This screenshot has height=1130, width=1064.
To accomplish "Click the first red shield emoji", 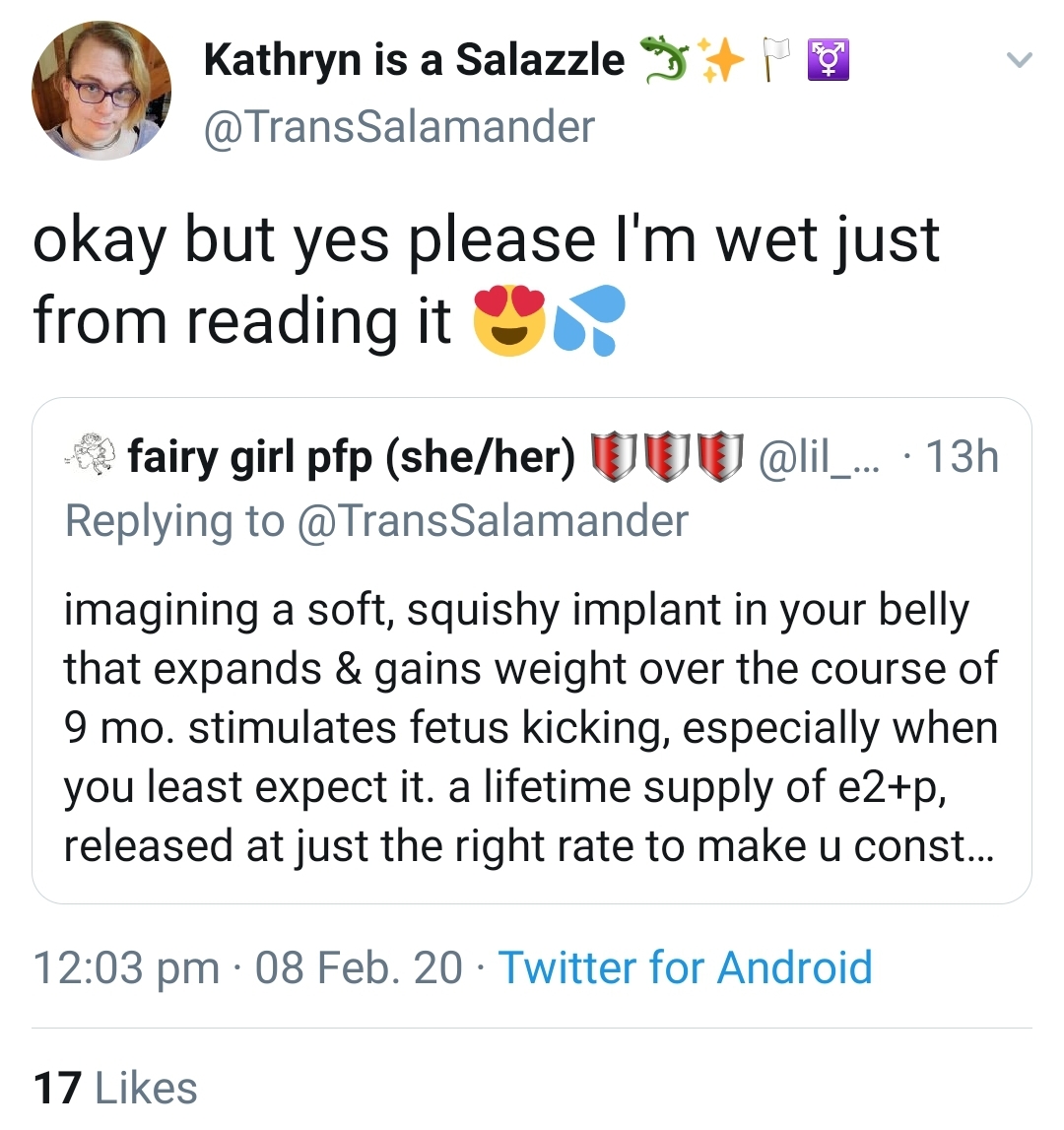I will [613, 457].
